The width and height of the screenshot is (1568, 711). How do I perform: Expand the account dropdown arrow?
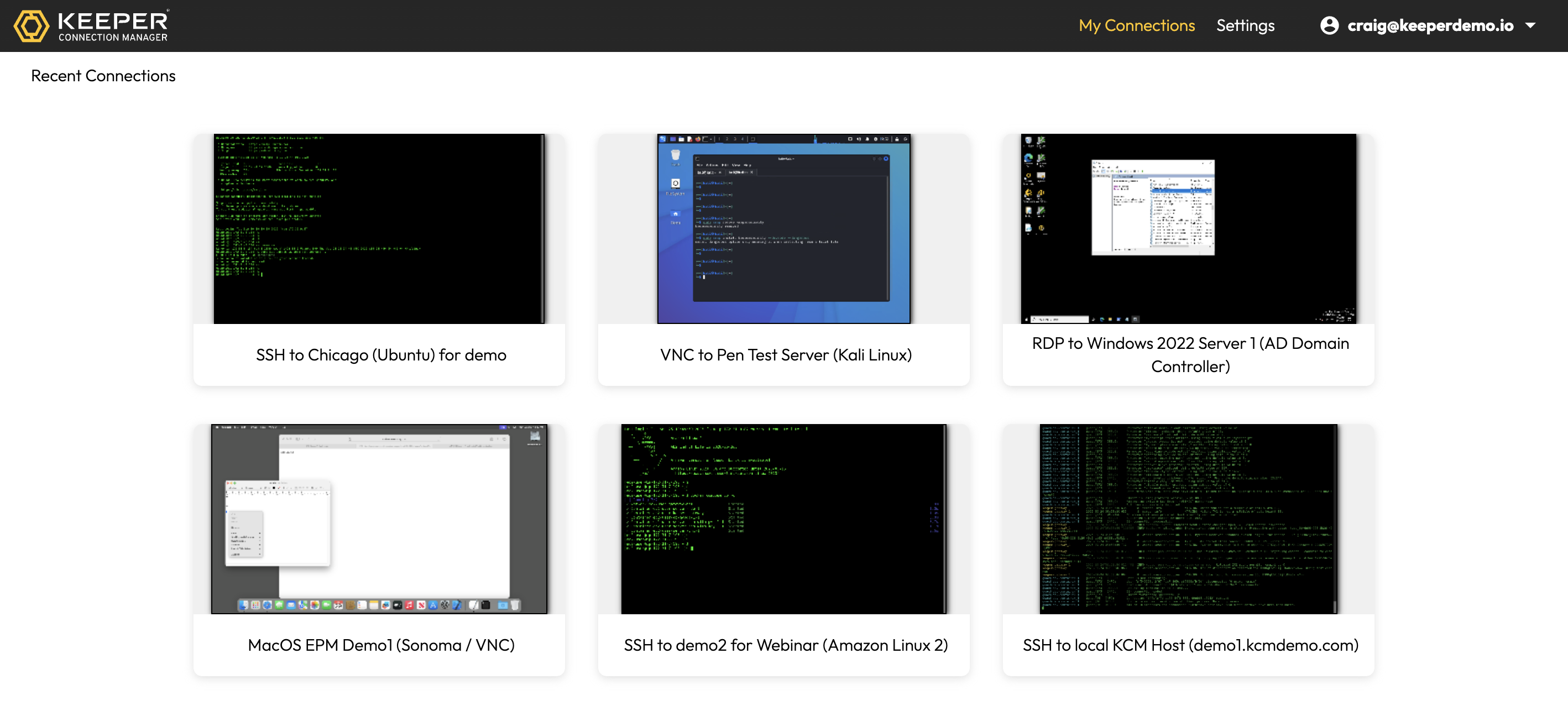[x=1530, y=25]
